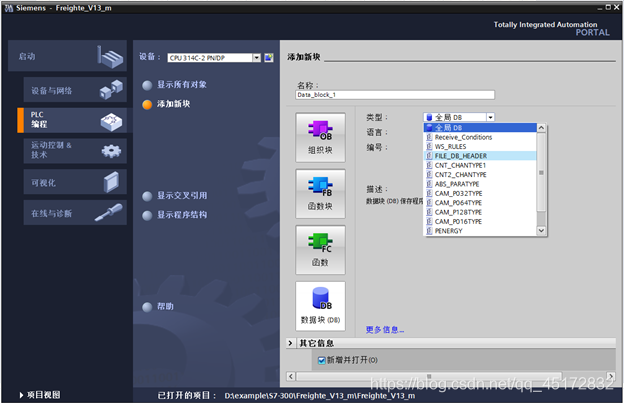The width and height of the screenshot is (624, 403).
Task: Choose CNT_CHANTYPE1 in the type list
Action: point(480,165)
